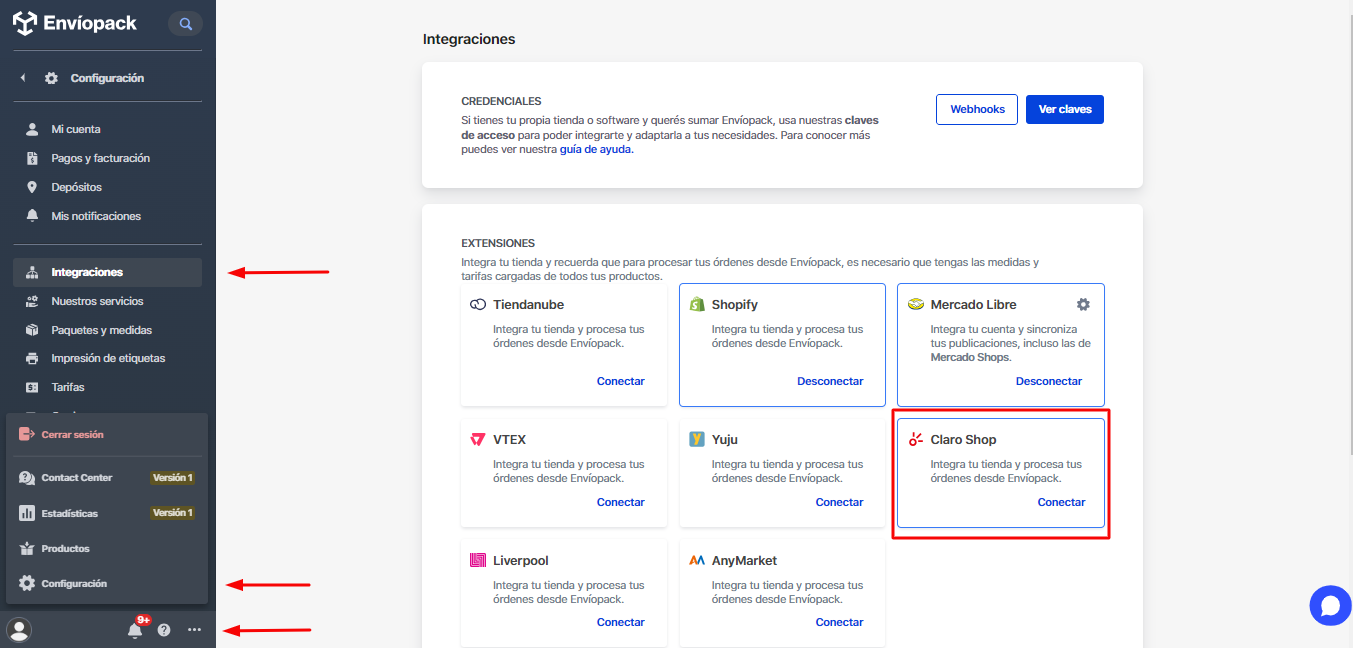Image resolution: width=1353 pixels, height=648 pixels.
Task: Click the Envíopack logo icon
Action: pyautogui.click(x=25, y=23)
